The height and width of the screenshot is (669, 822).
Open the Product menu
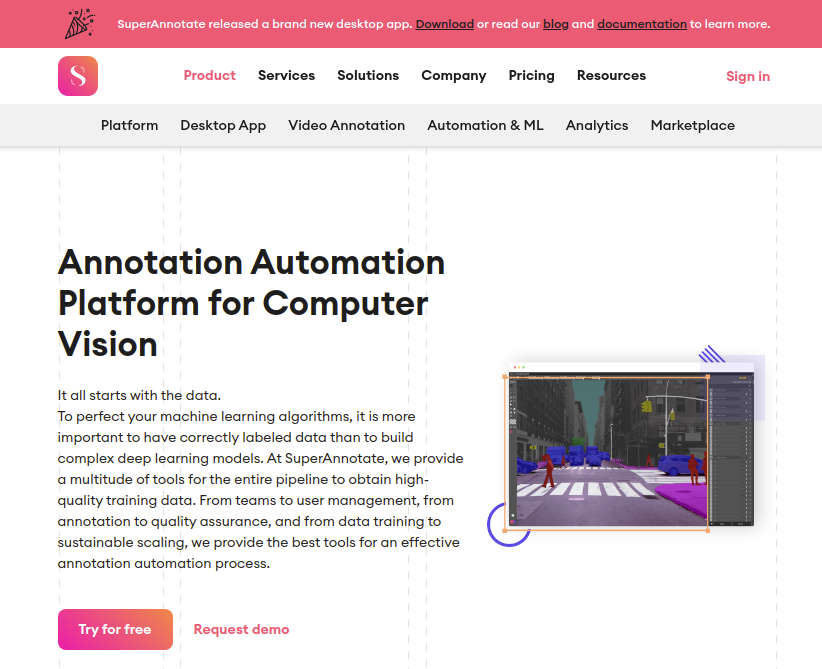coord(210,75)
